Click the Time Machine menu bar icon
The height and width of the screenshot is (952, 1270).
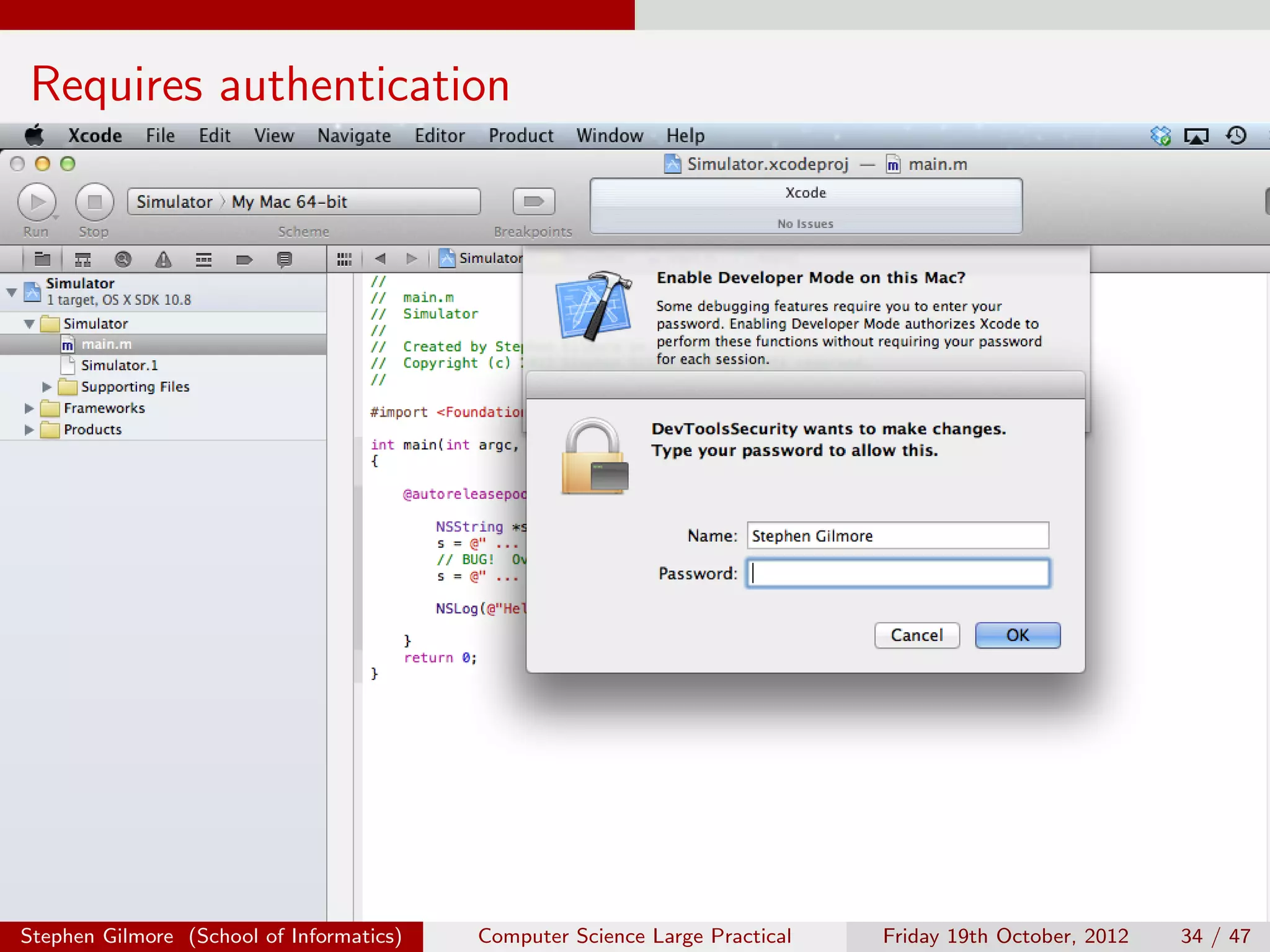pyautogui.click(x=1236, y=135)
